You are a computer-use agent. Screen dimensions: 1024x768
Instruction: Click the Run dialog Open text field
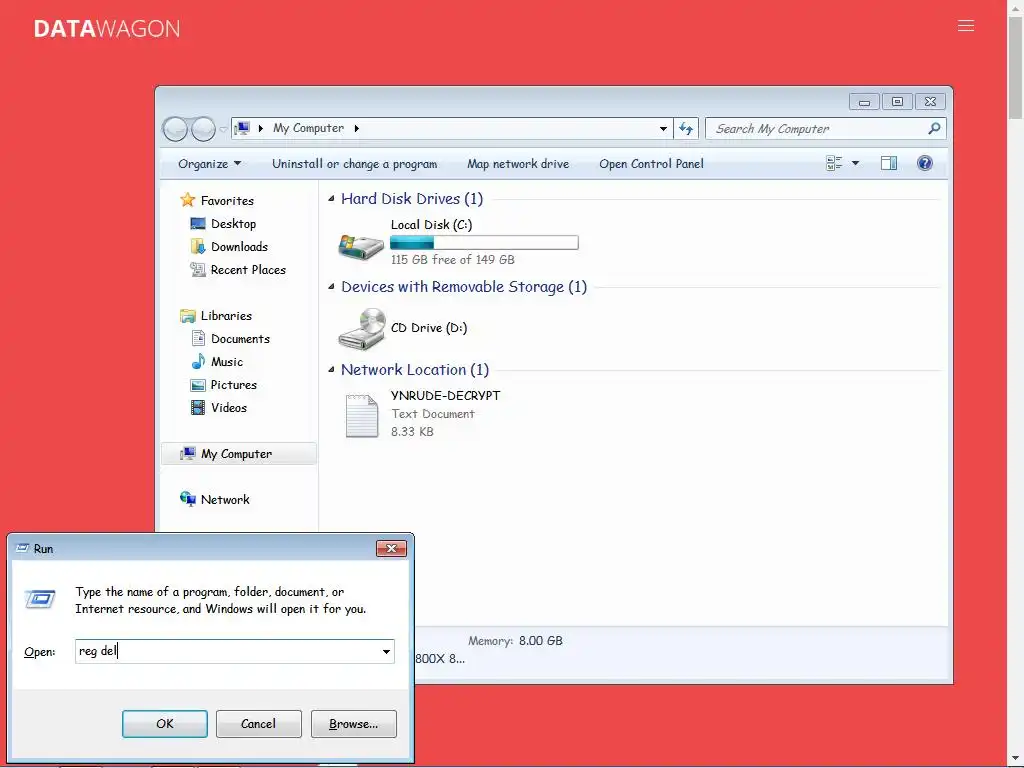point(227,651)
